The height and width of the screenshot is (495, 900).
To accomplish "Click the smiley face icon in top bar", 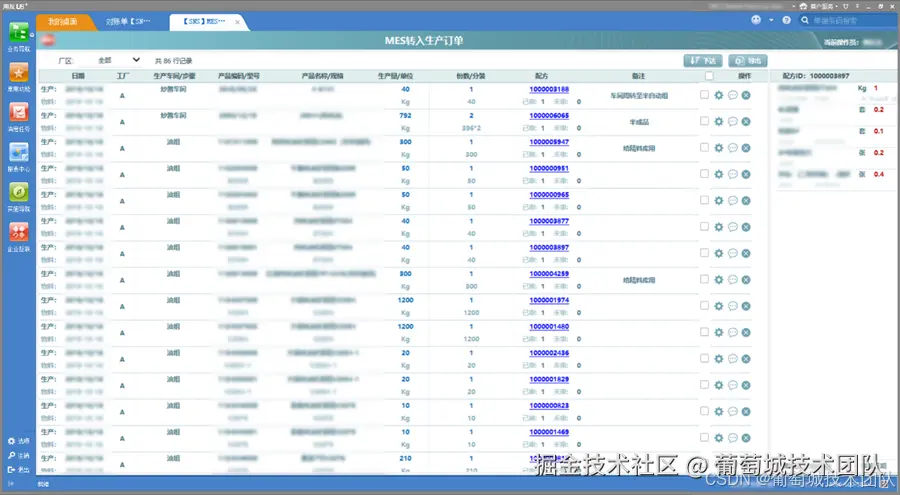I will point(756,20).
